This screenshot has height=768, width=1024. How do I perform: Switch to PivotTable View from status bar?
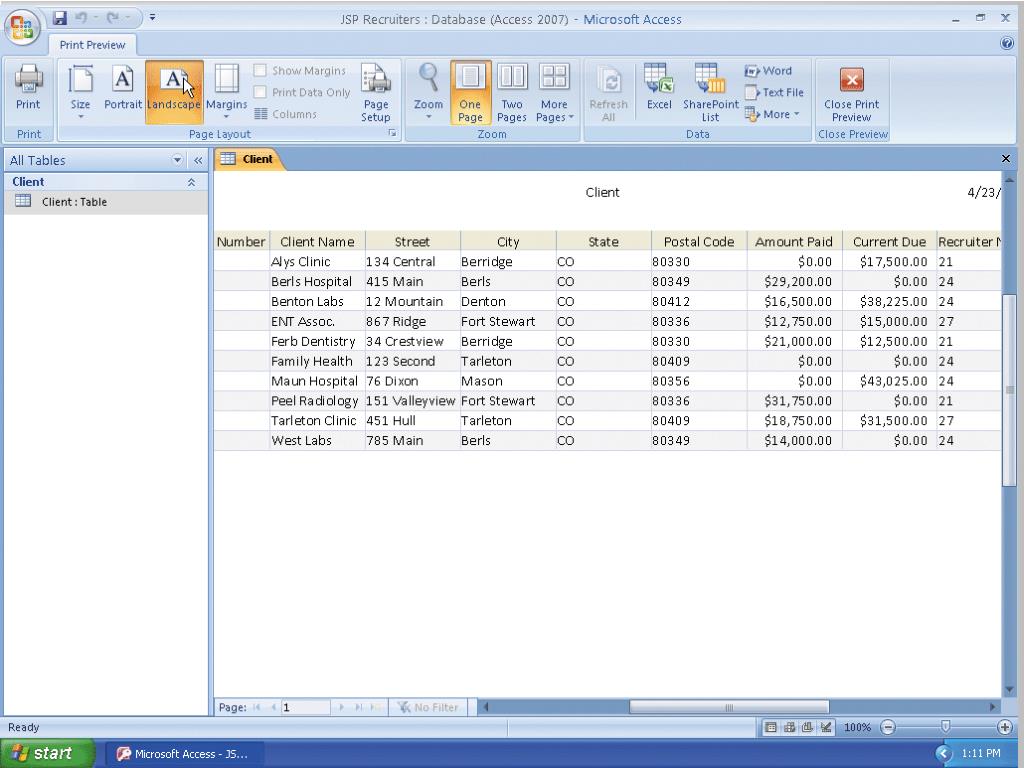[789, 727]
